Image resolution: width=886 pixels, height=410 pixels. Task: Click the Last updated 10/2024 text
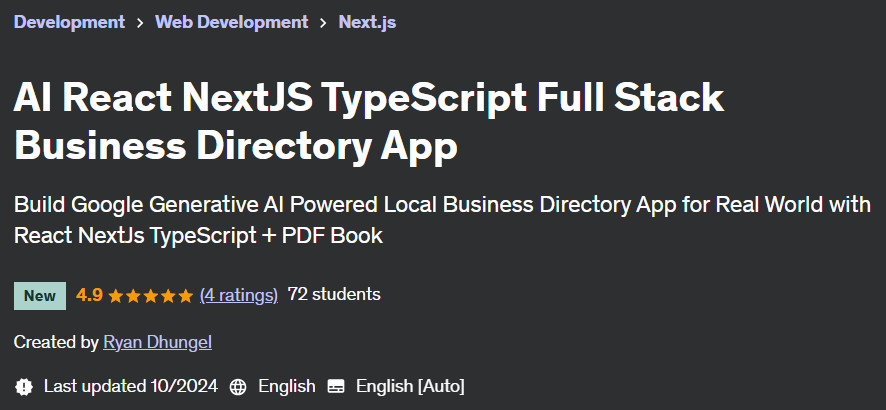(131, 386)
